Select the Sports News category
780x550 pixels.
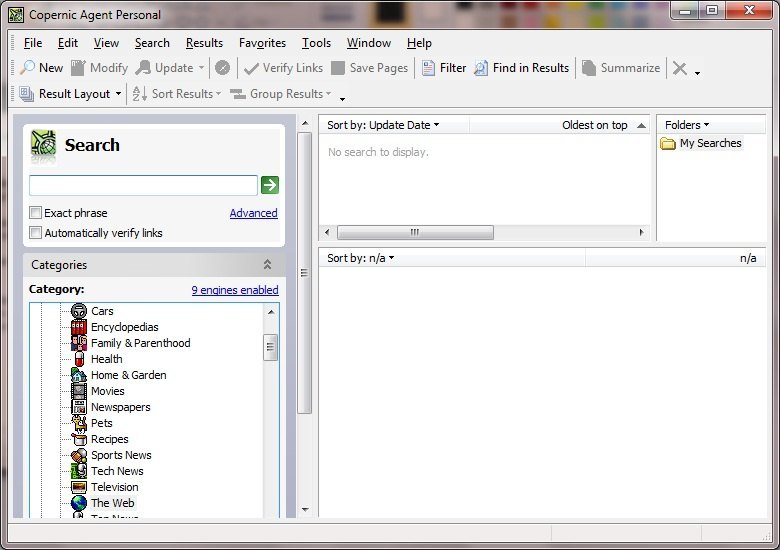point(121,455)
